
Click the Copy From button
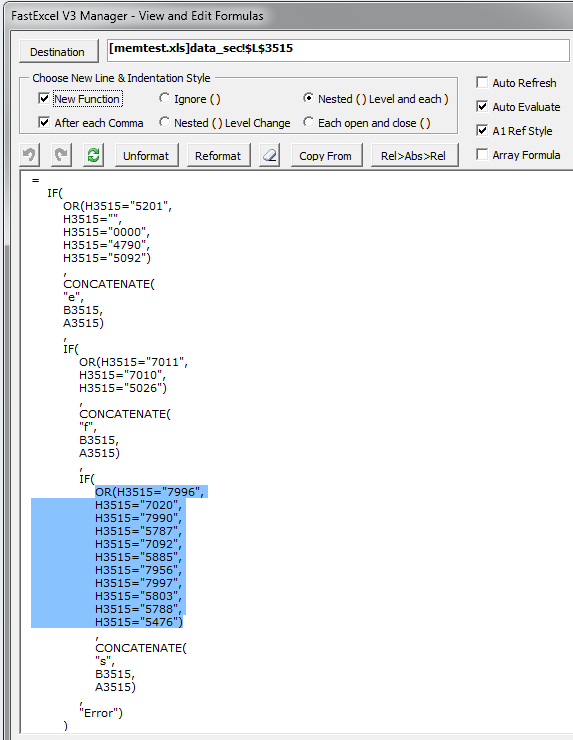point(326,155)
